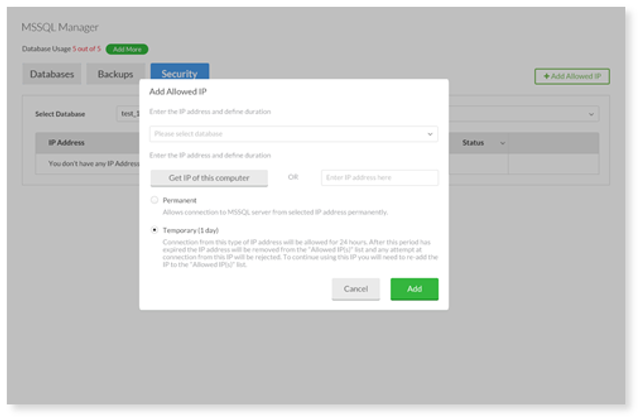This screenshot has width=640, height=419.
Task: Click the 'Add Allowed IP' dialog title
Action: (x=178, y=91)
